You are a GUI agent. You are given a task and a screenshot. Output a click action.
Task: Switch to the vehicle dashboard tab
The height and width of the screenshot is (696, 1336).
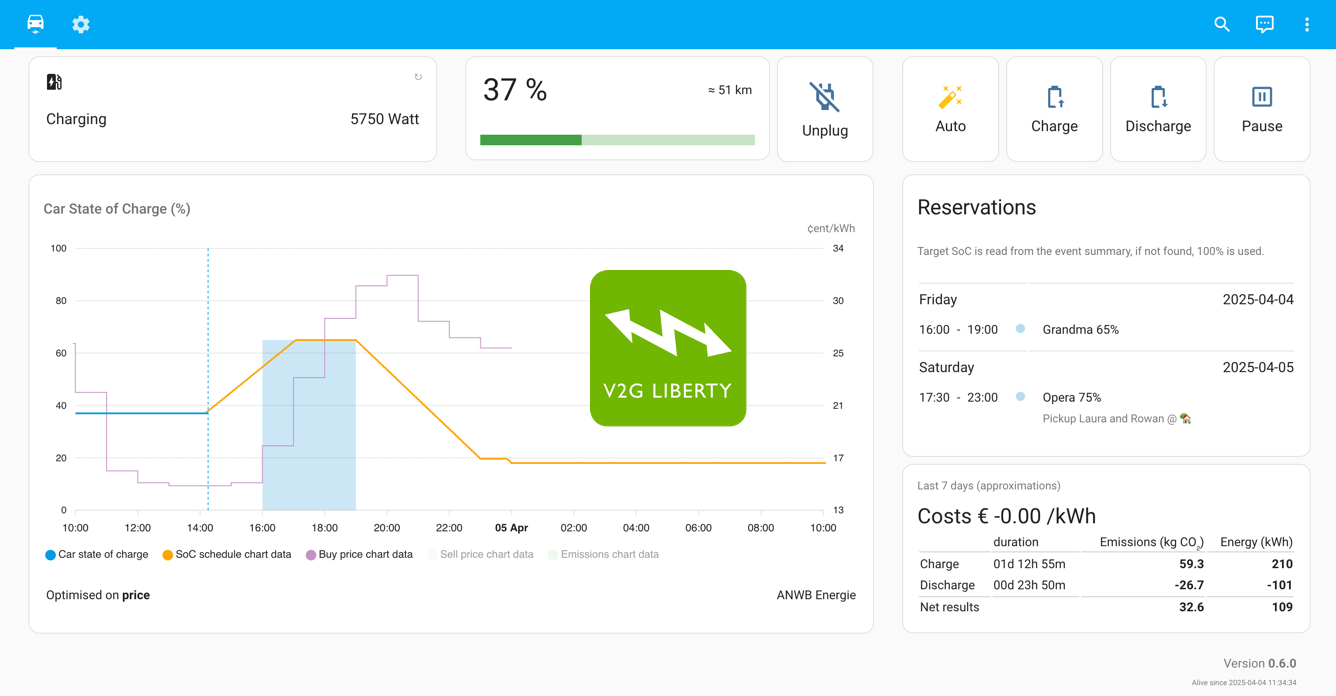[35, 24]
